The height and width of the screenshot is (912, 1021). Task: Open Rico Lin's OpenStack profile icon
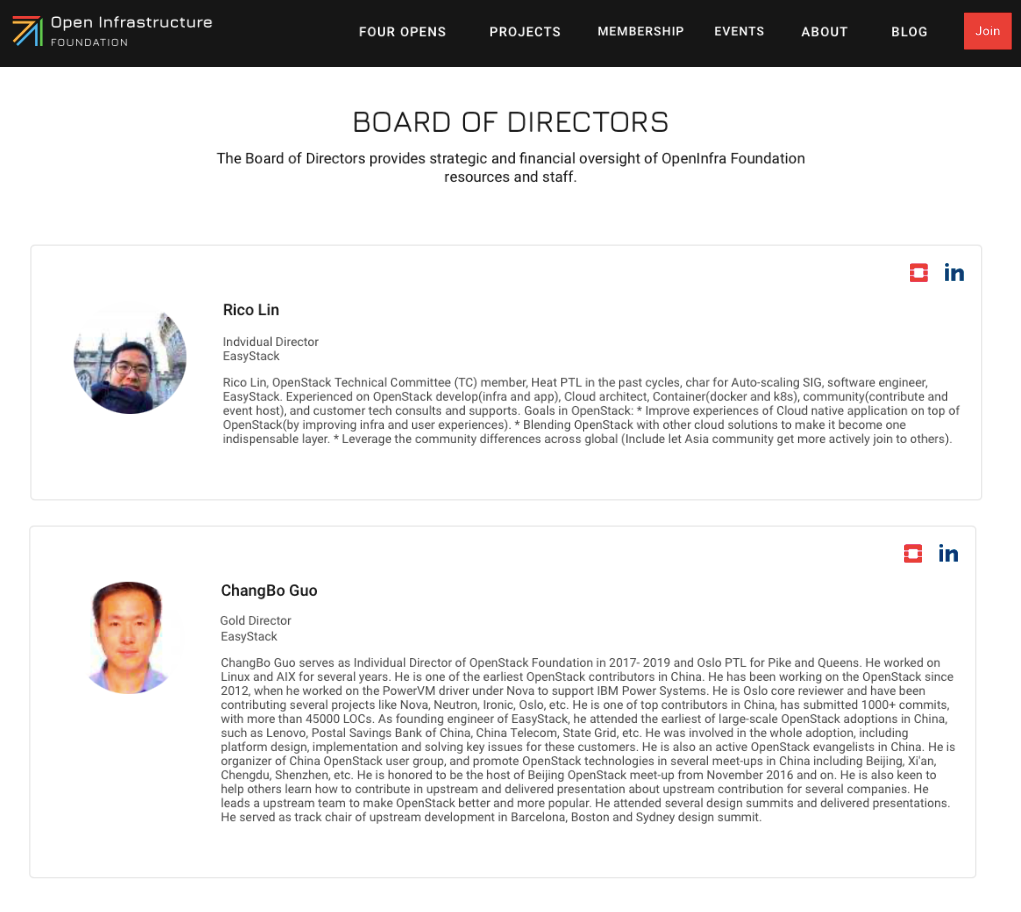click(919, 273)
